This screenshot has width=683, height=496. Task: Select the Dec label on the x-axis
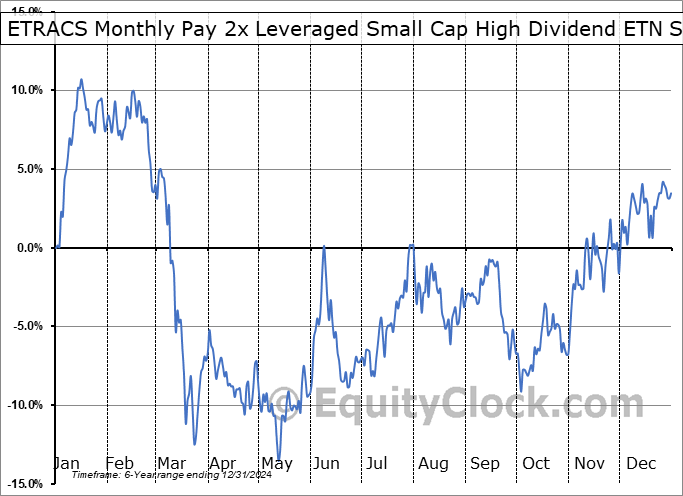coord(642,463)
